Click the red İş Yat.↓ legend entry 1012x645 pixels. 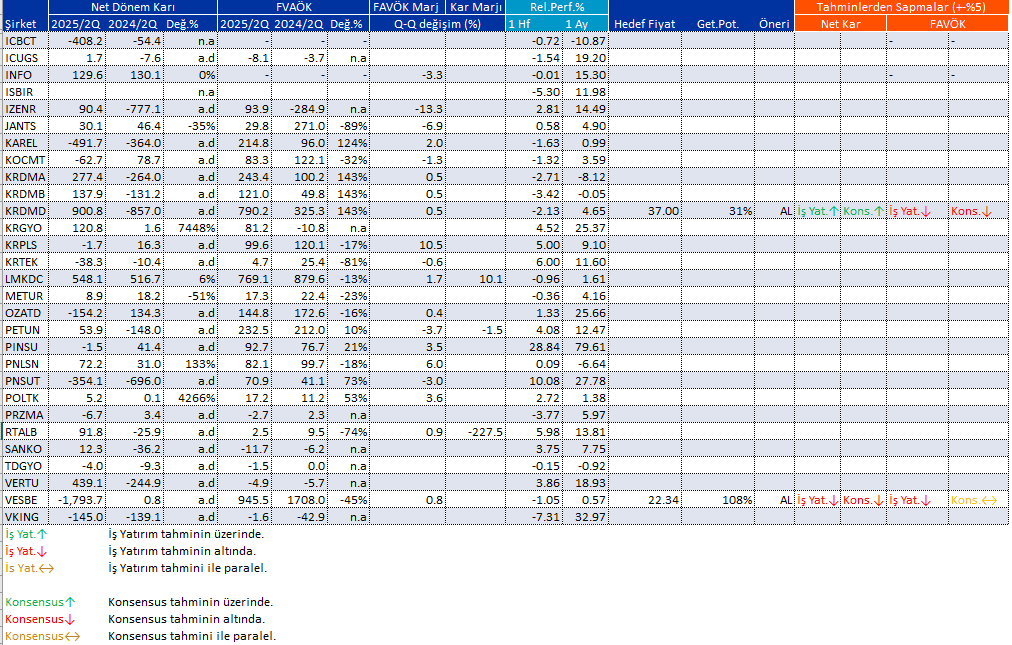[25, 551]
